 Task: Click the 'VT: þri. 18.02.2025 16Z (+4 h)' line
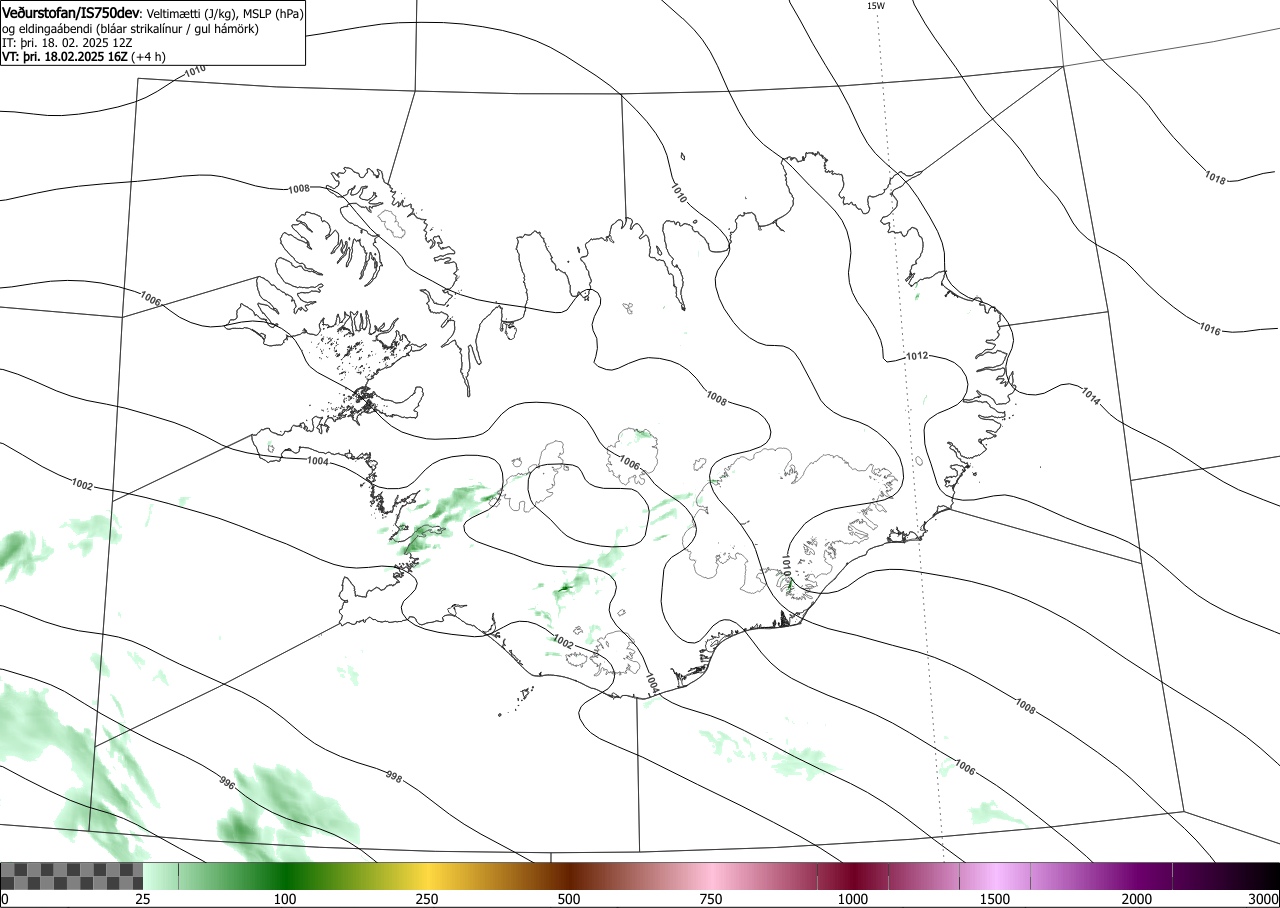[84, 56]
